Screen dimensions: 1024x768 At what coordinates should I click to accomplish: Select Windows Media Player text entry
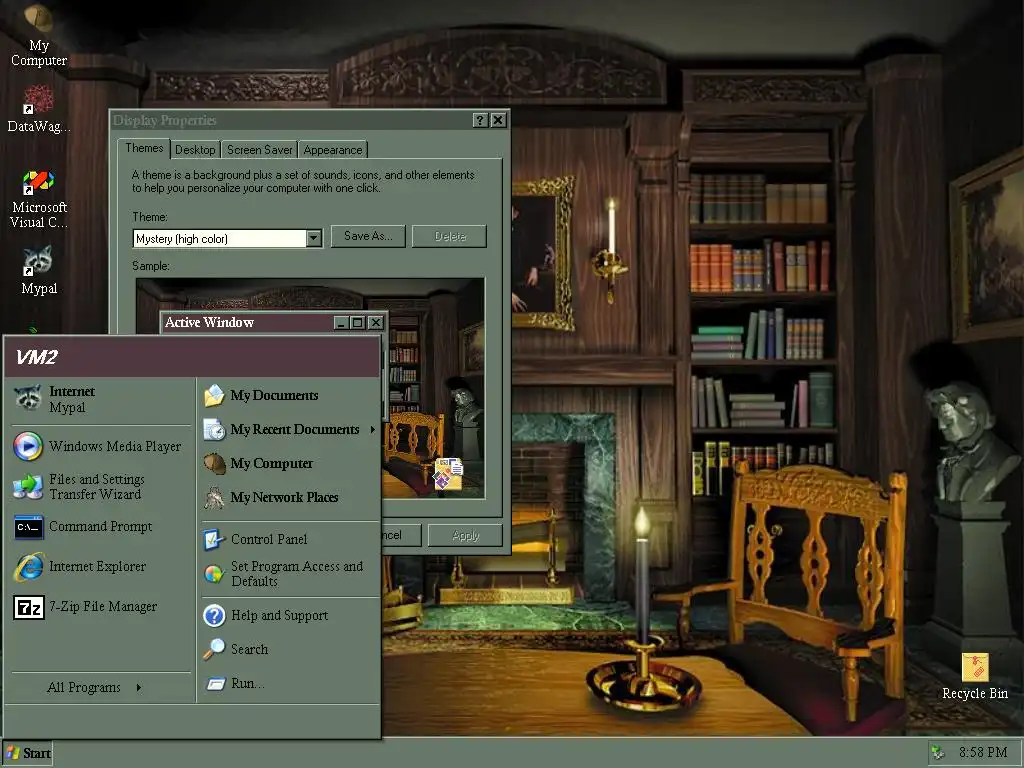[115, 446]
